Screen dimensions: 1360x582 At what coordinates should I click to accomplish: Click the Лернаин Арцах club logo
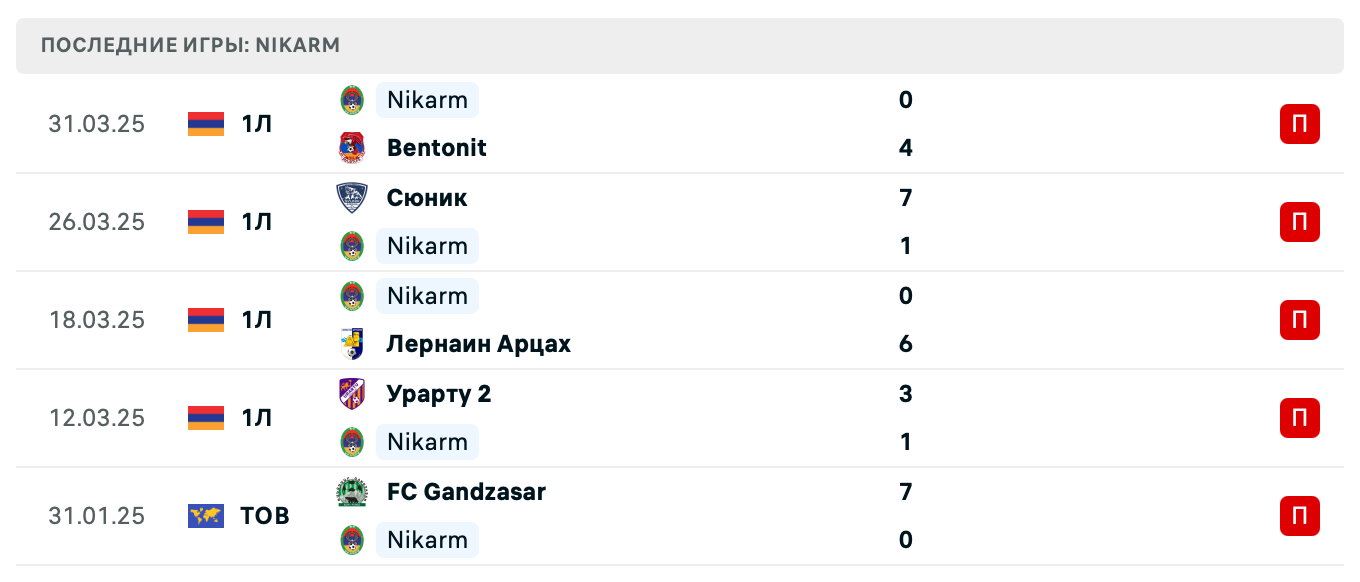[352, 344]
